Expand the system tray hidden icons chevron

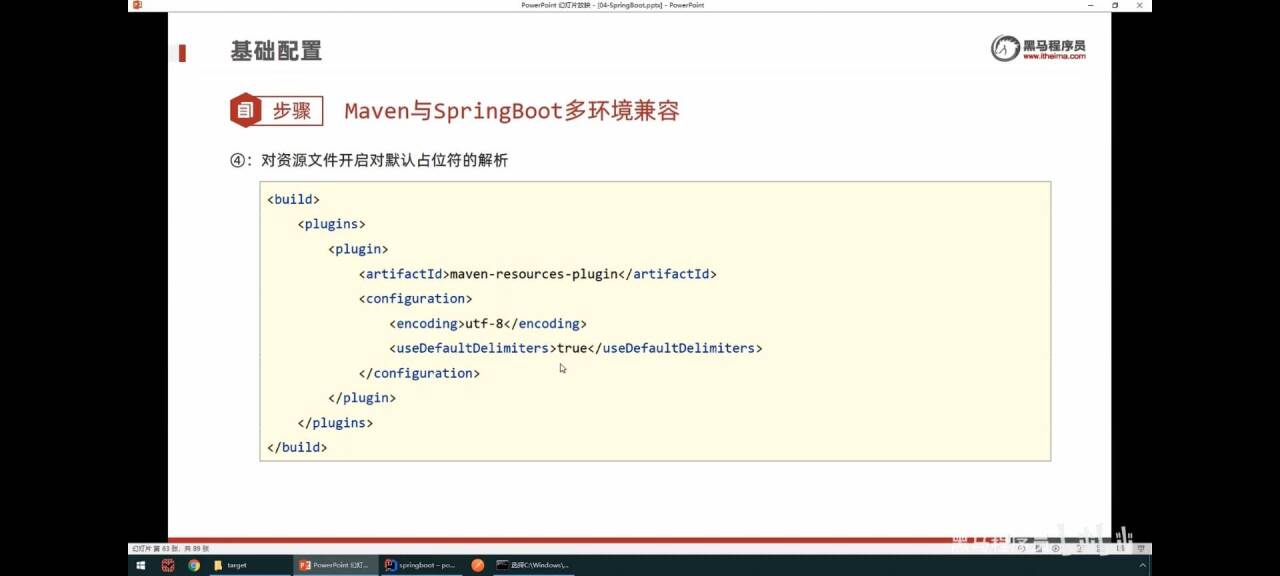pos(1143,565)
